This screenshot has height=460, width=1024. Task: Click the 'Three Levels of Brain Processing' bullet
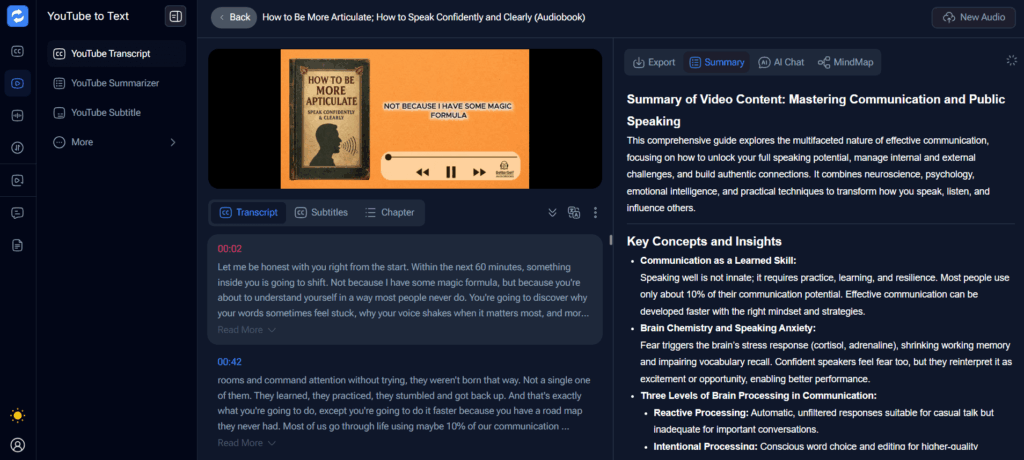[758, 396]
